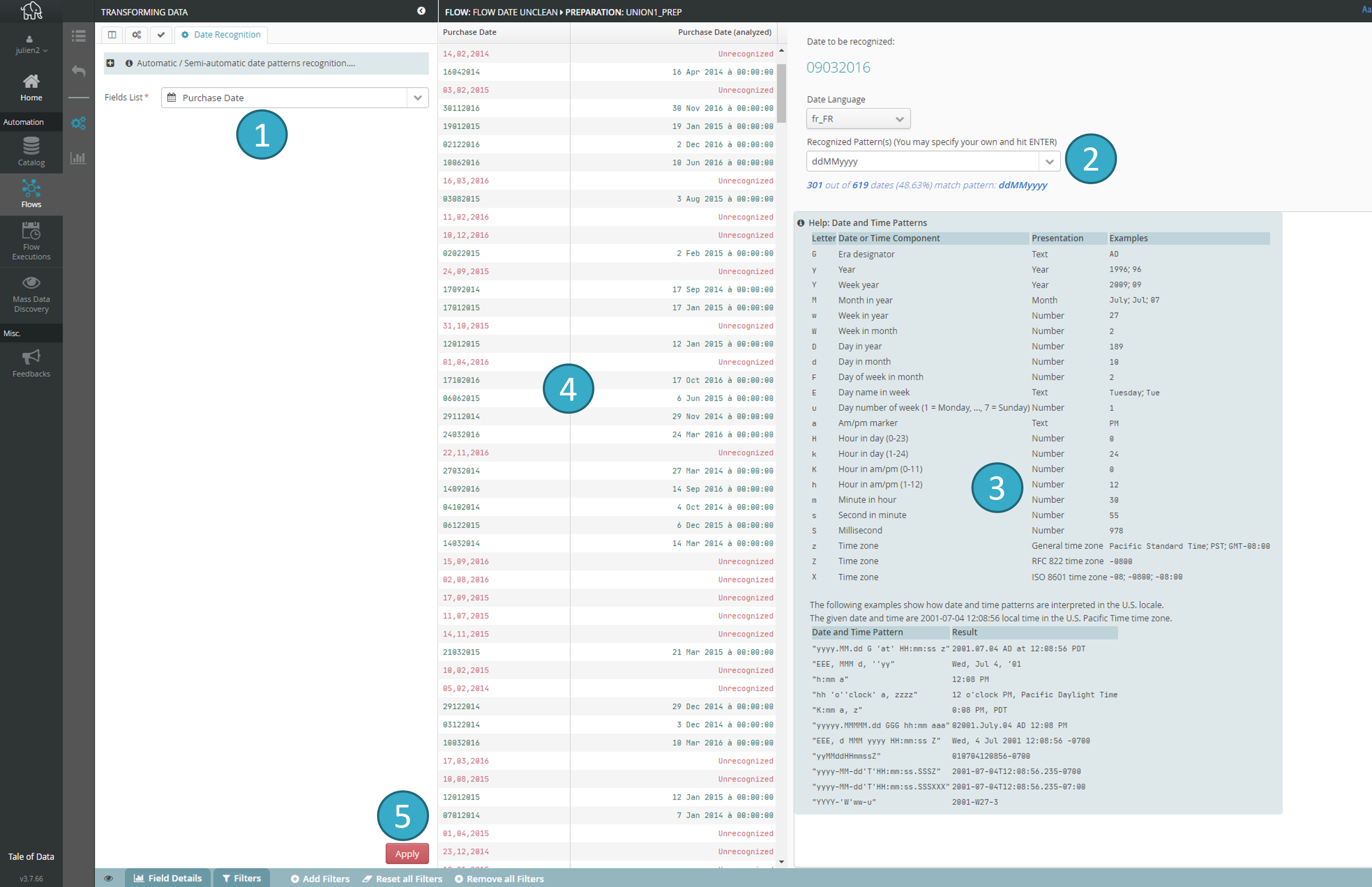Click the date to be recognized 09032016
The width and height of the screenshot is (1372, 887).
coord(838,67)
